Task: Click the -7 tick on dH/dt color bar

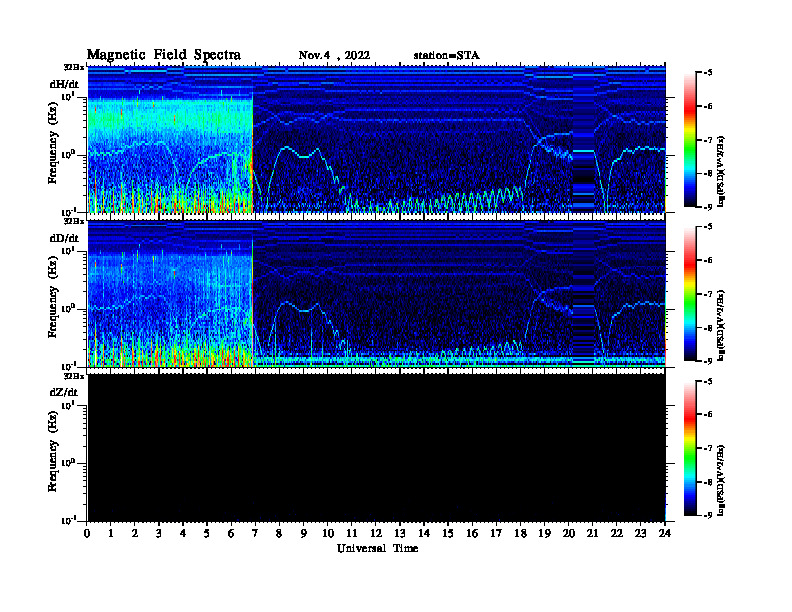Action: (708, 140)
